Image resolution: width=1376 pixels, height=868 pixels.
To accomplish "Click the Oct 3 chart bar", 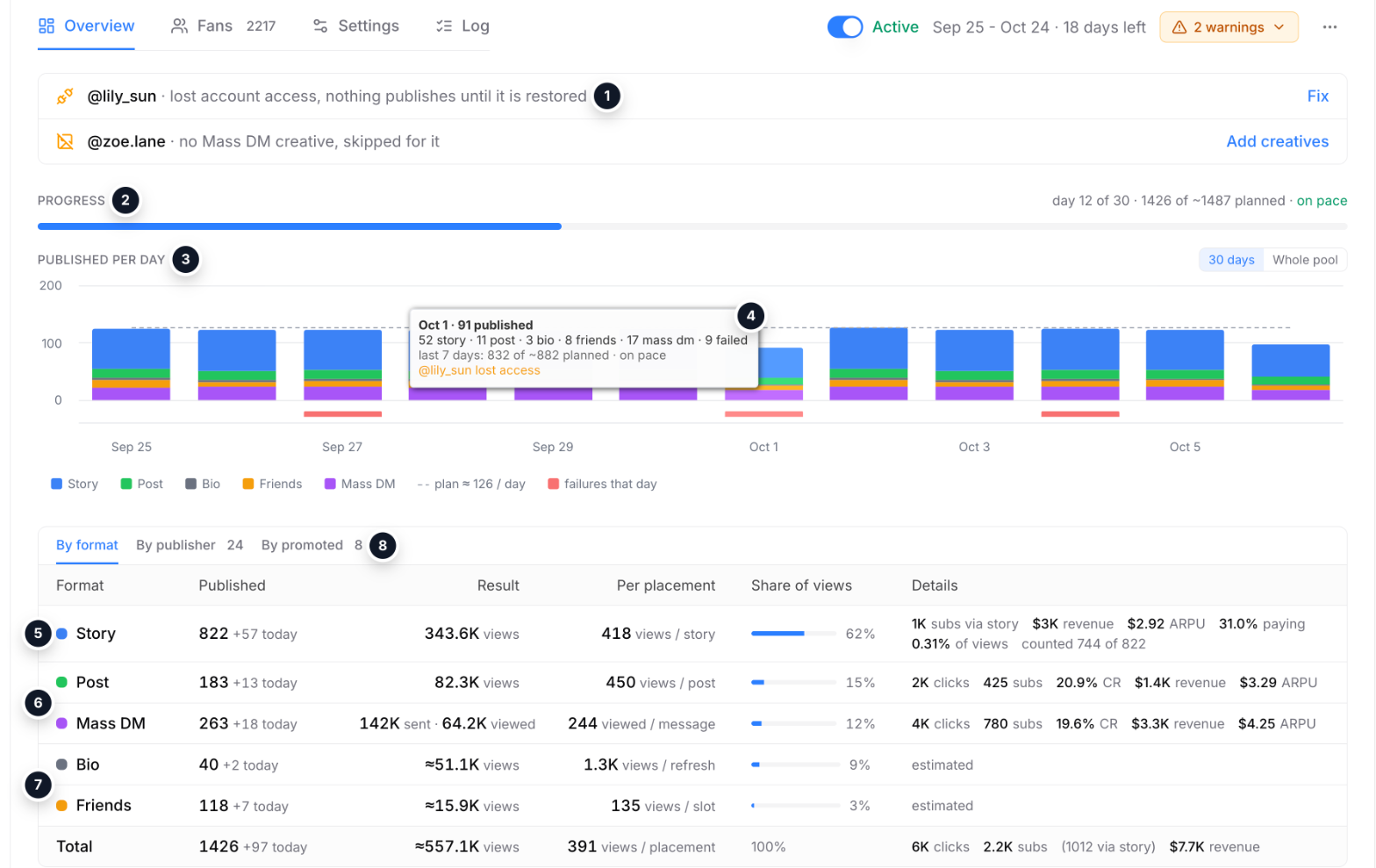I will click(974, 364).
